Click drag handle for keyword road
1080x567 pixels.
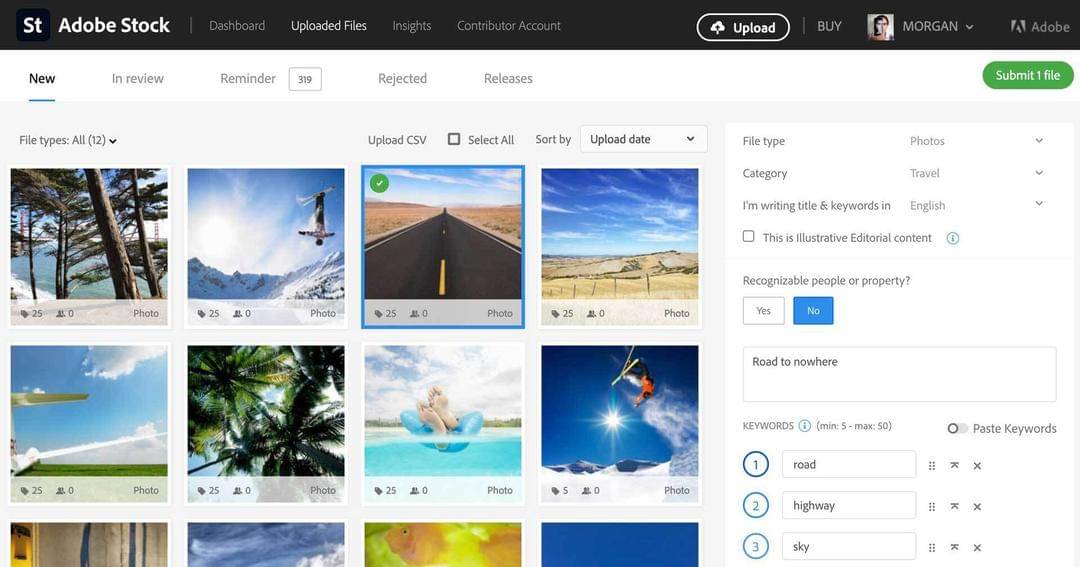(932, 466)
